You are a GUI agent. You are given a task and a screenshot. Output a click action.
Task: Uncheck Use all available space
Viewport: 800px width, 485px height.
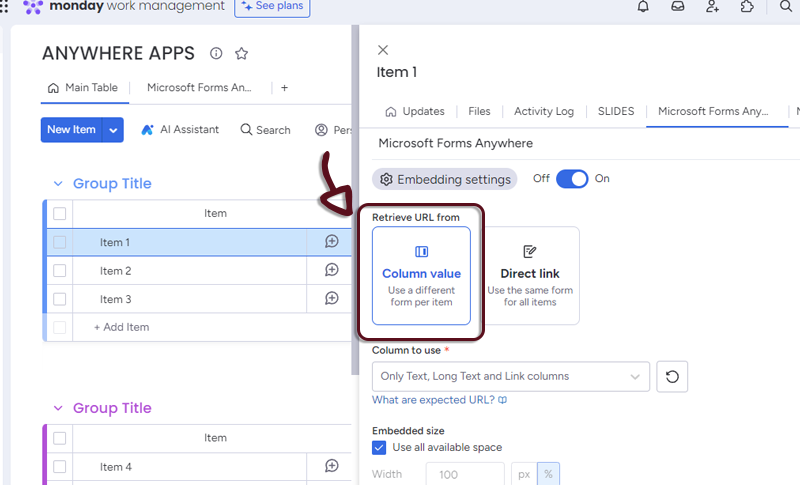379,448
